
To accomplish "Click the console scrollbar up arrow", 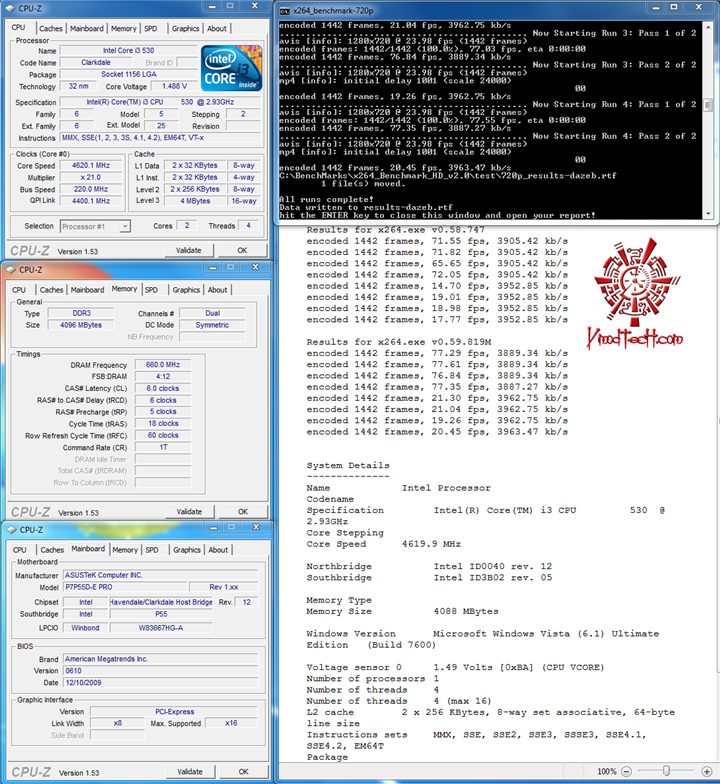I will (x=708, y=26).
